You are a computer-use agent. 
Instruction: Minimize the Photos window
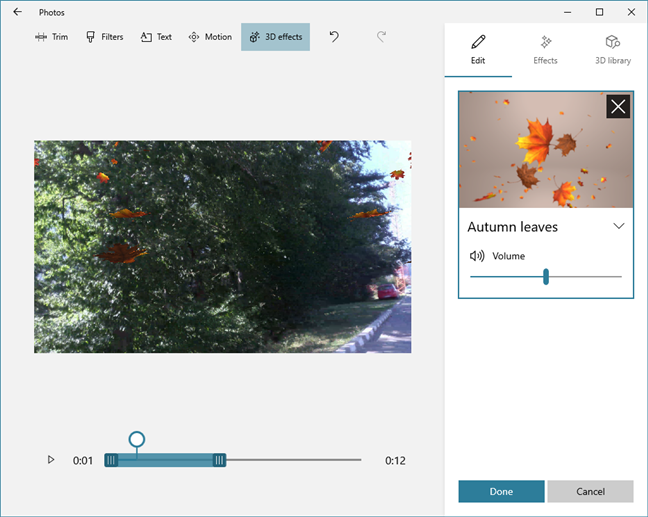pyautogui.click(x=567, y=12)
